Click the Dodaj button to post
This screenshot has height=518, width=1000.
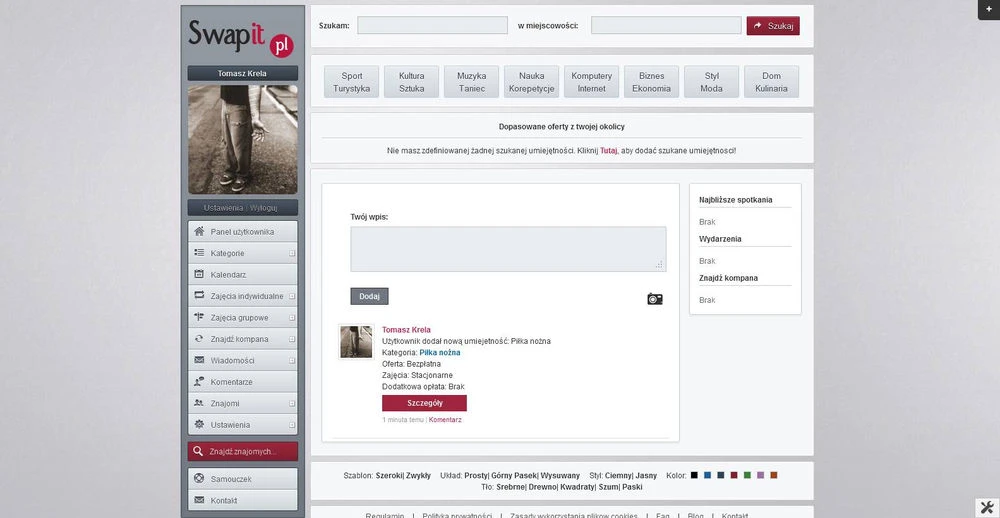(369, 296)
